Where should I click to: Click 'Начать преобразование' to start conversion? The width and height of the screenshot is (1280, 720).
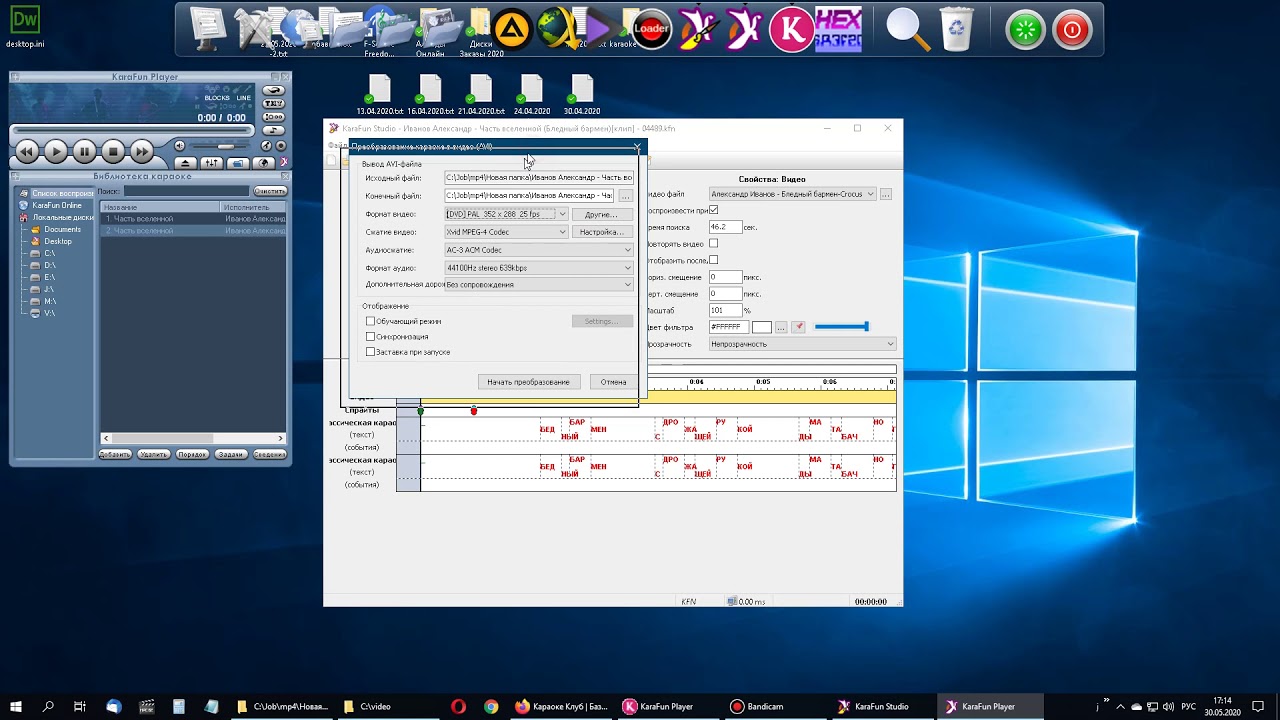pos(528,382)
